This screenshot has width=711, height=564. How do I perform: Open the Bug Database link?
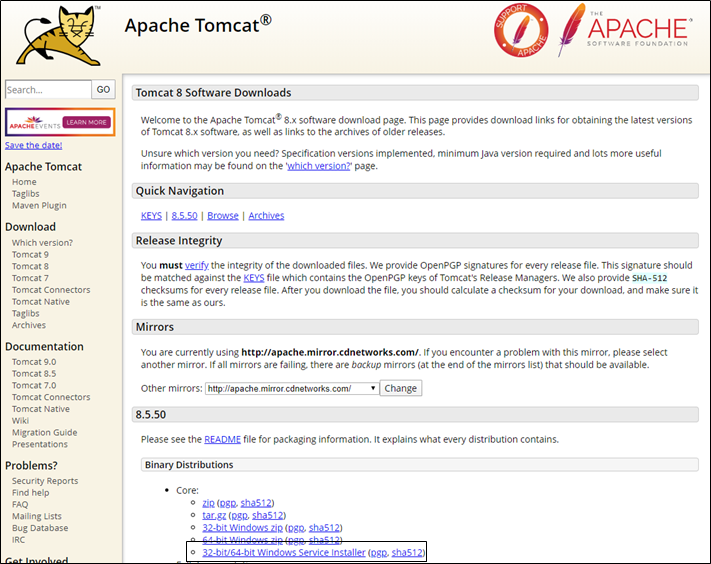tap(40, 528)
